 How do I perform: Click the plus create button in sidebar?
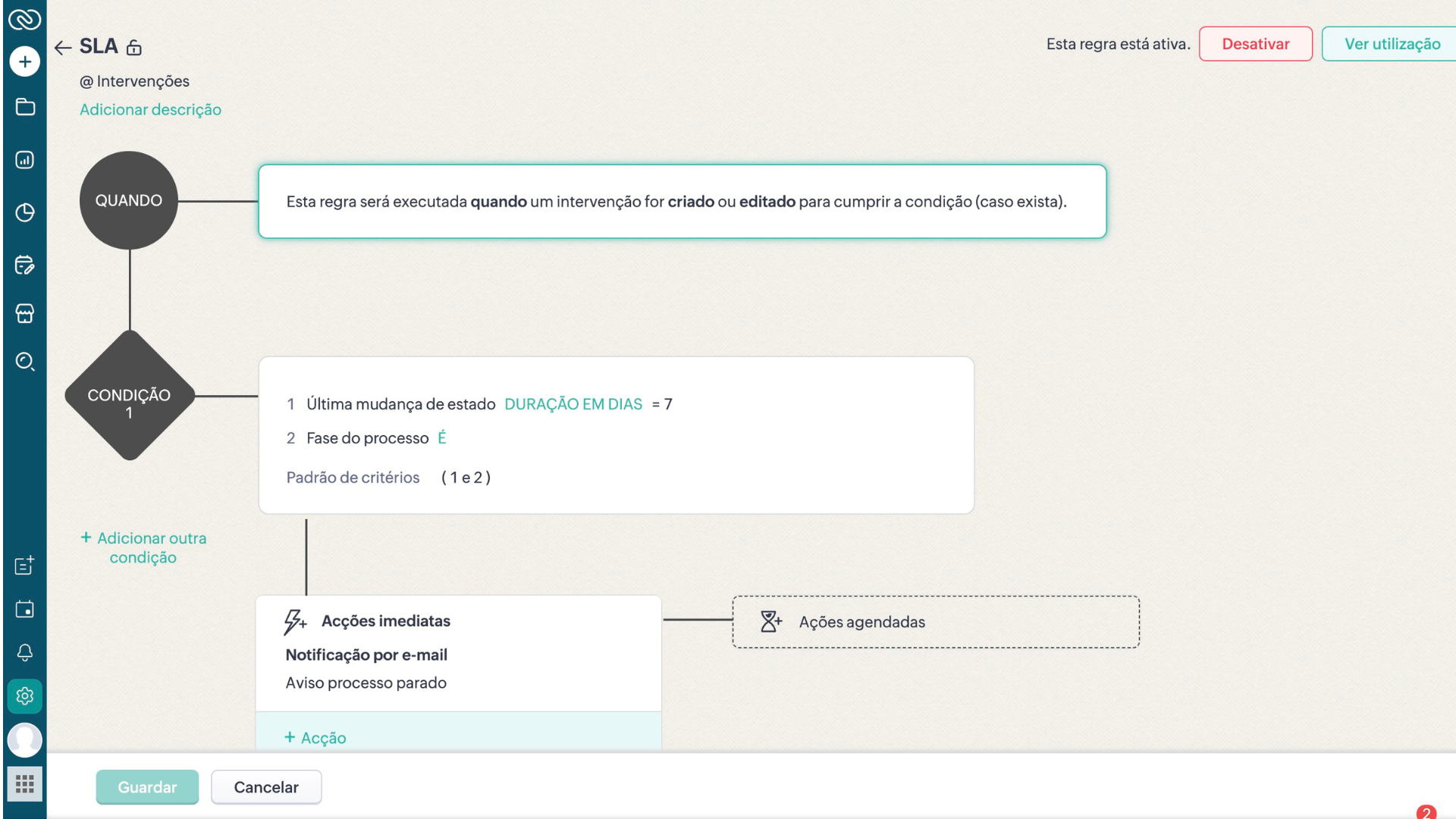click(x=25, y=61)
